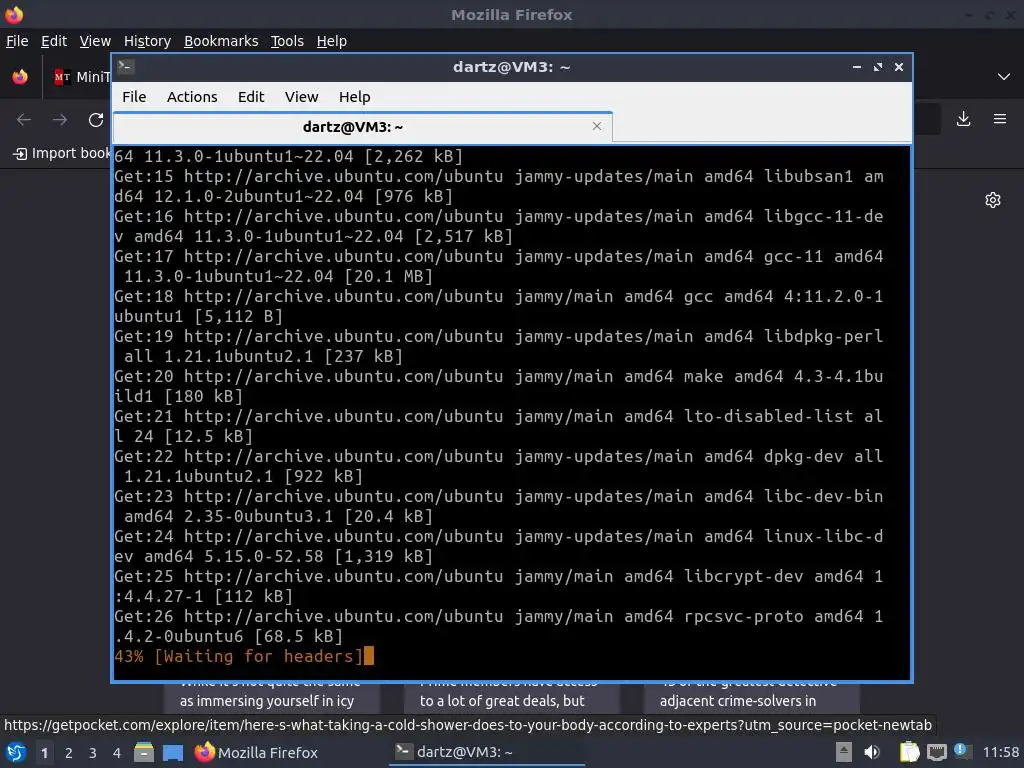Viewport: 1024px width, 768px height.
Task: Maximize the terminal window
Action: point(878,67)
